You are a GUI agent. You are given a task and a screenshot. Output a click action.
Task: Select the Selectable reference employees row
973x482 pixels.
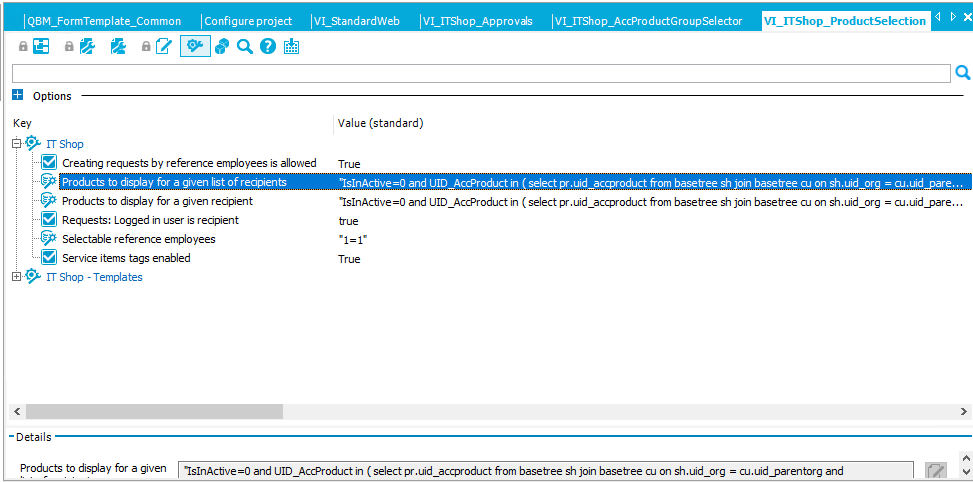click(x=139, y=239)
